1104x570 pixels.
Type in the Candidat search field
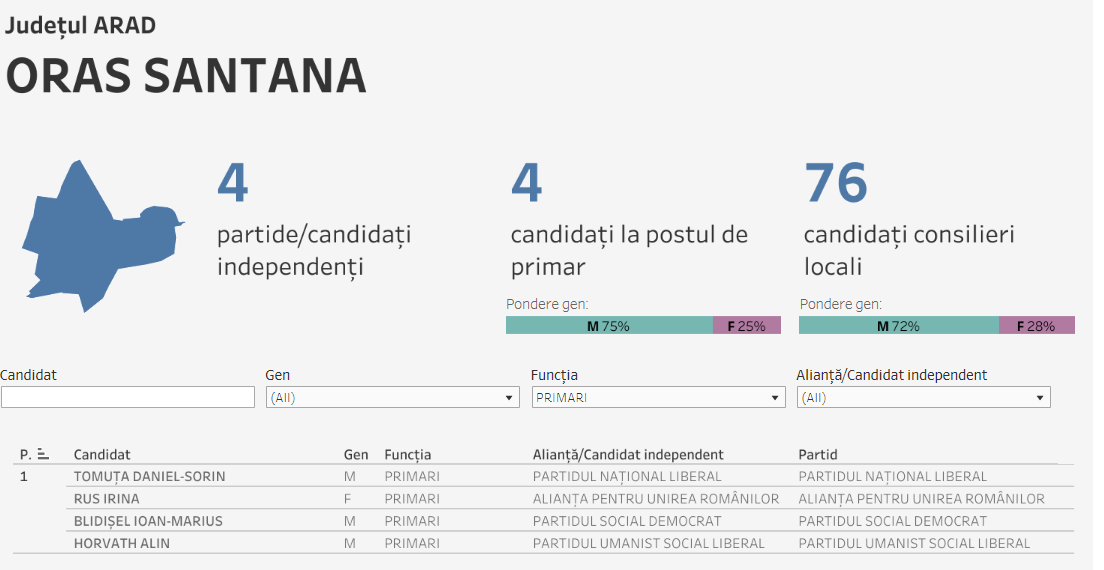[128, 398]
